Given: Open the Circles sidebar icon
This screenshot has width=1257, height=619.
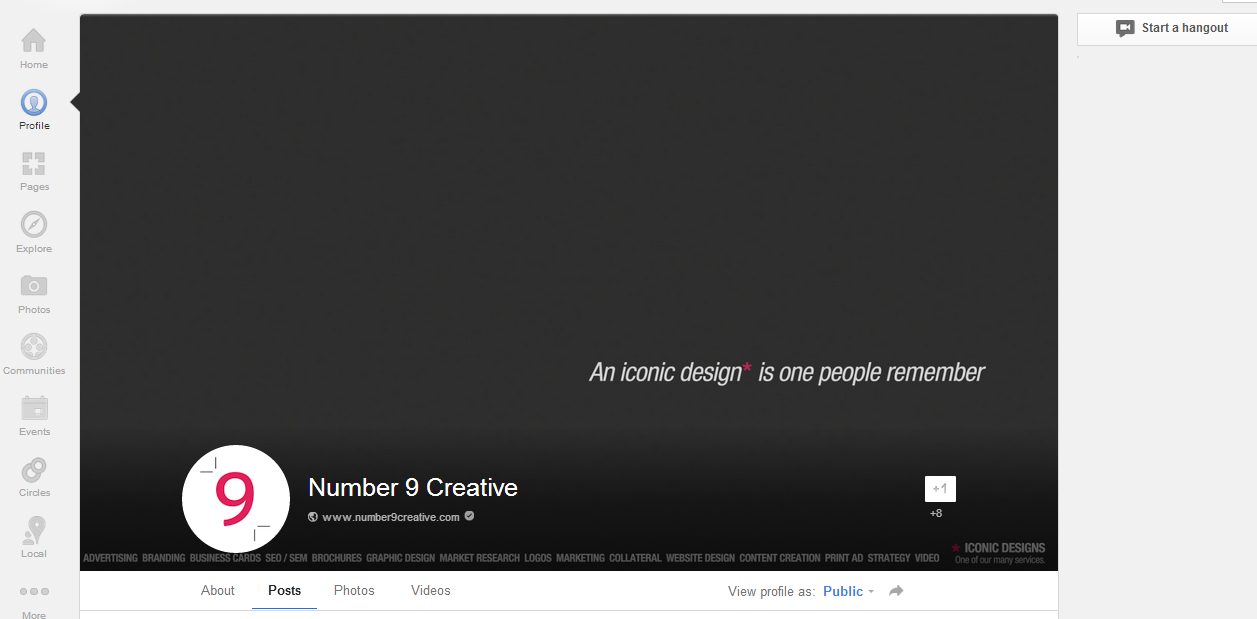Looking at the screenshot, I should (34, 469).
